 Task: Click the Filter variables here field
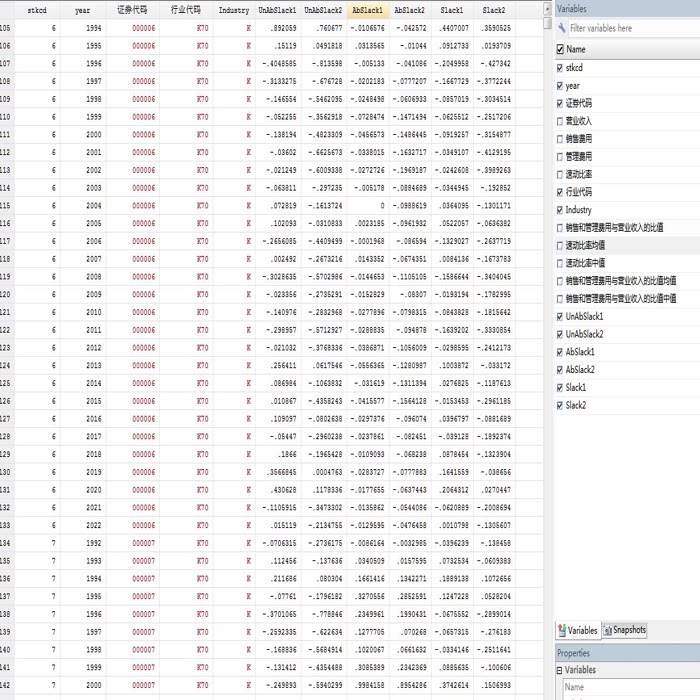(x=634, y=28)
